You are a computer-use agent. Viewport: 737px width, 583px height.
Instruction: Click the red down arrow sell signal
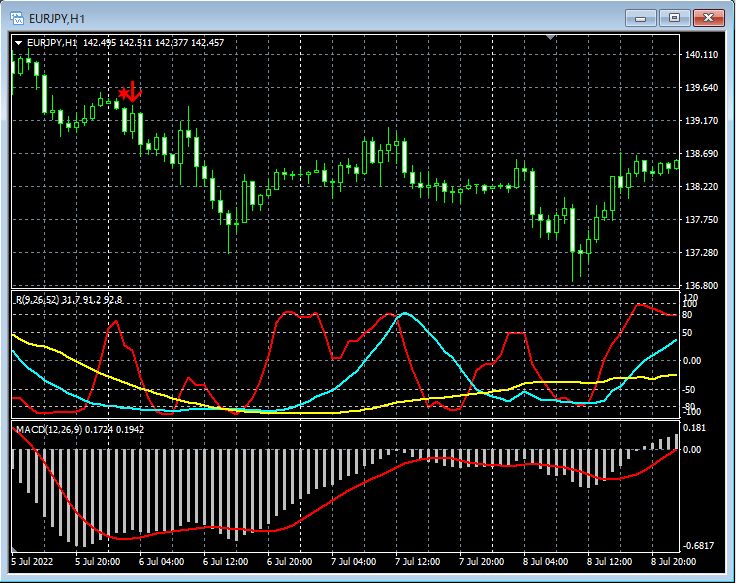pos(133,92)
